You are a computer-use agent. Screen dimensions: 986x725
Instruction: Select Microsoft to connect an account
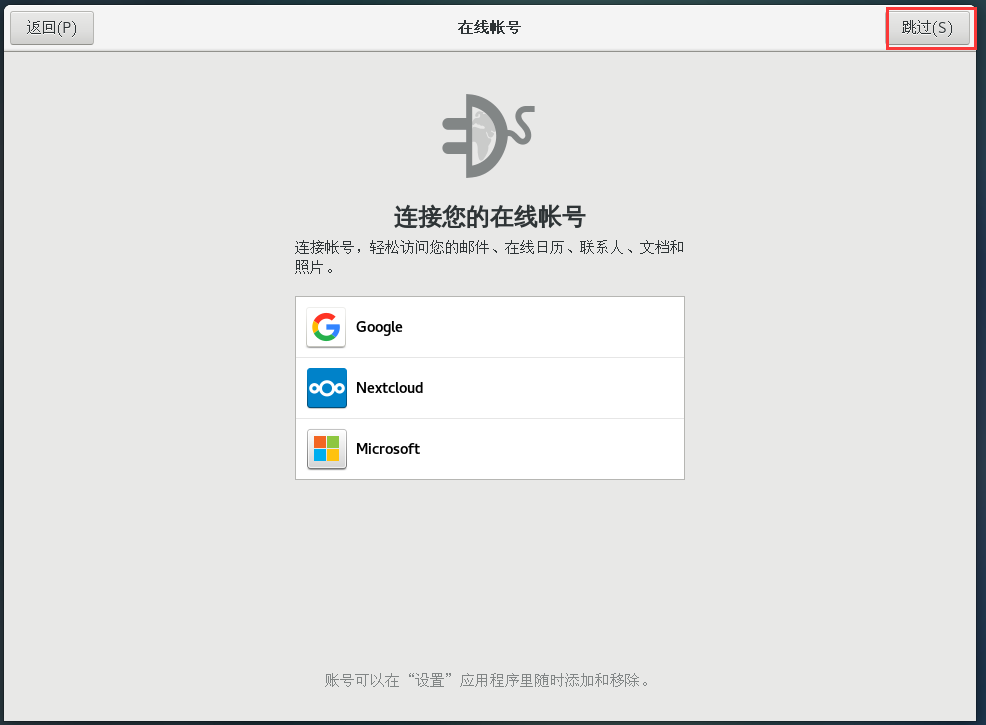click(489, 448)
